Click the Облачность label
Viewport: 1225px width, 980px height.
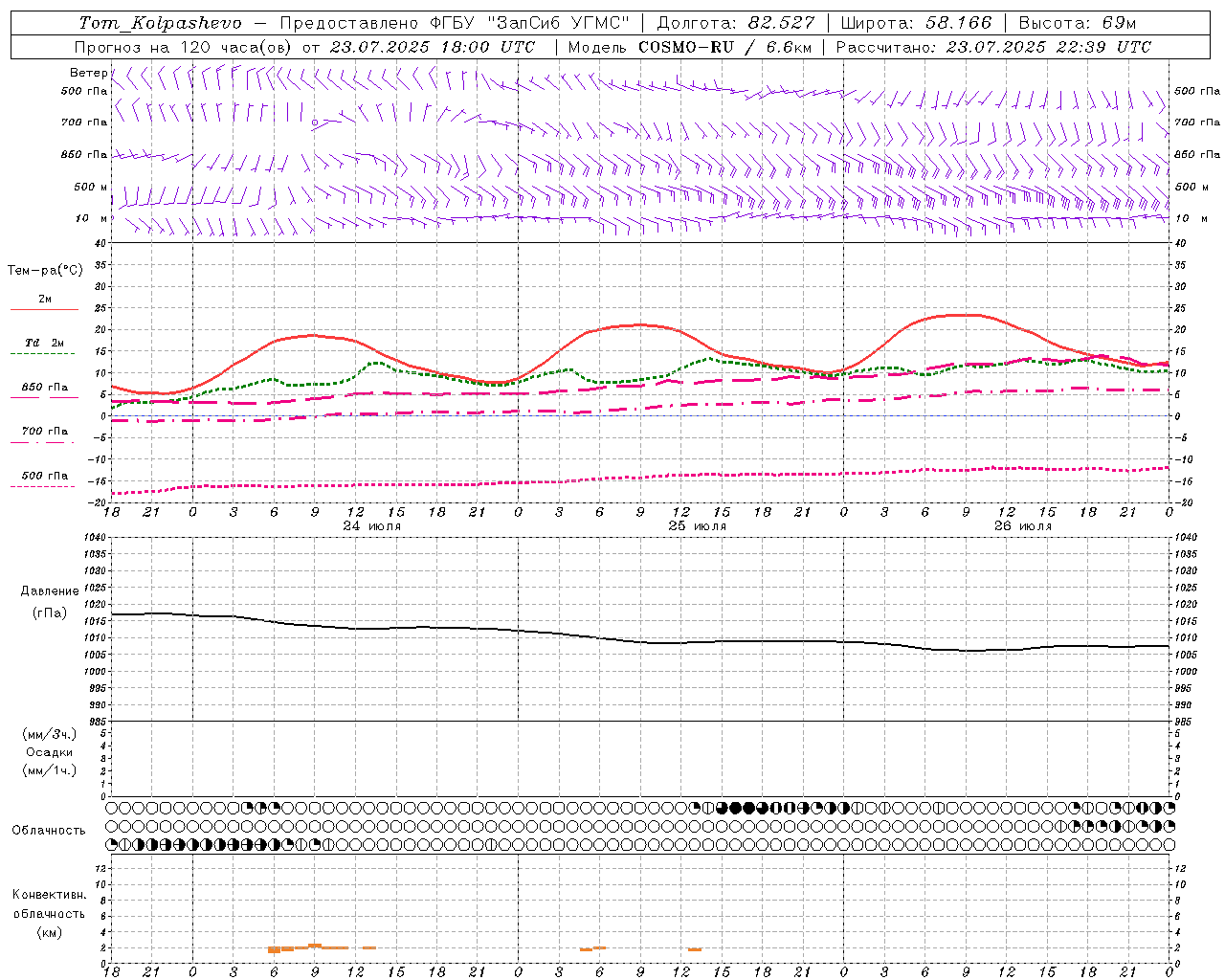(49, 830)
